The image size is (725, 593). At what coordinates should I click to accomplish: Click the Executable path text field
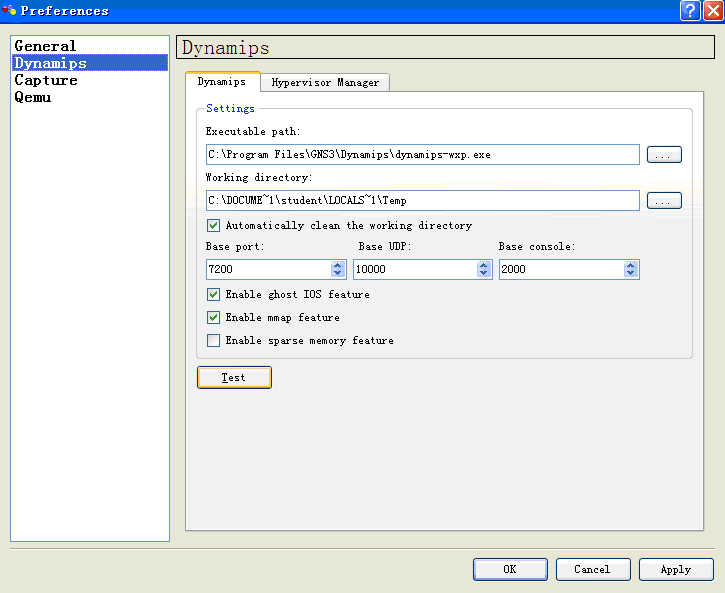[x=423, y=154]
